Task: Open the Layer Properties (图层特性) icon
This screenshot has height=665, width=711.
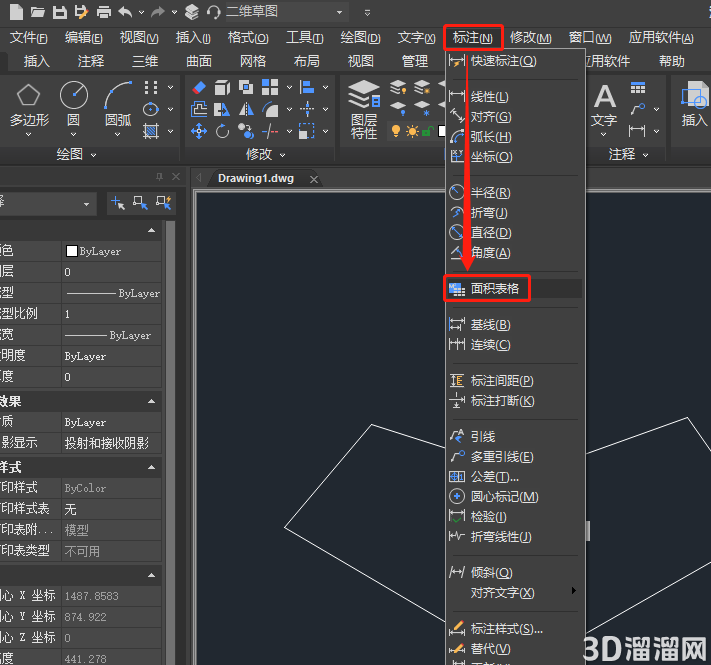Action: (364, 110)
